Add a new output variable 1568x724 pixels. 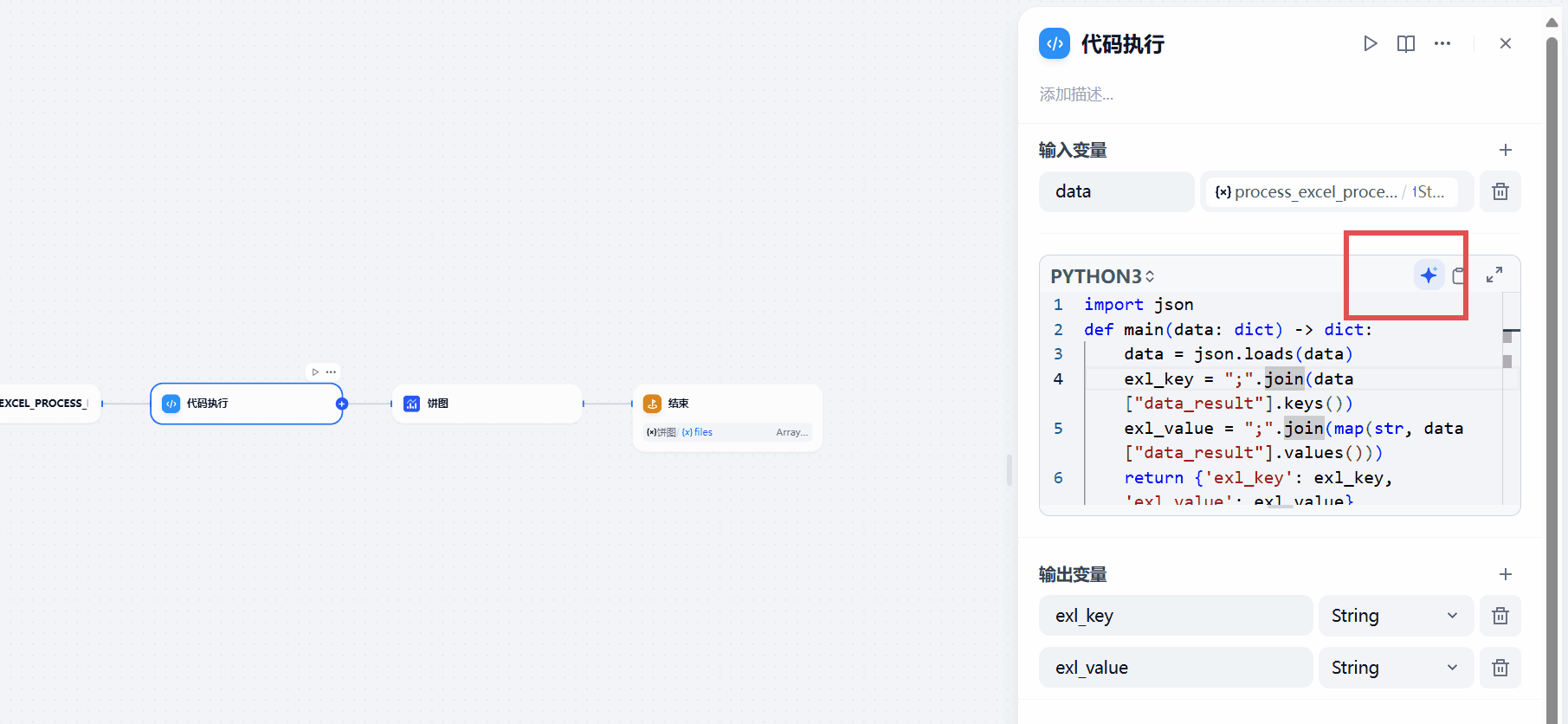1506,574
